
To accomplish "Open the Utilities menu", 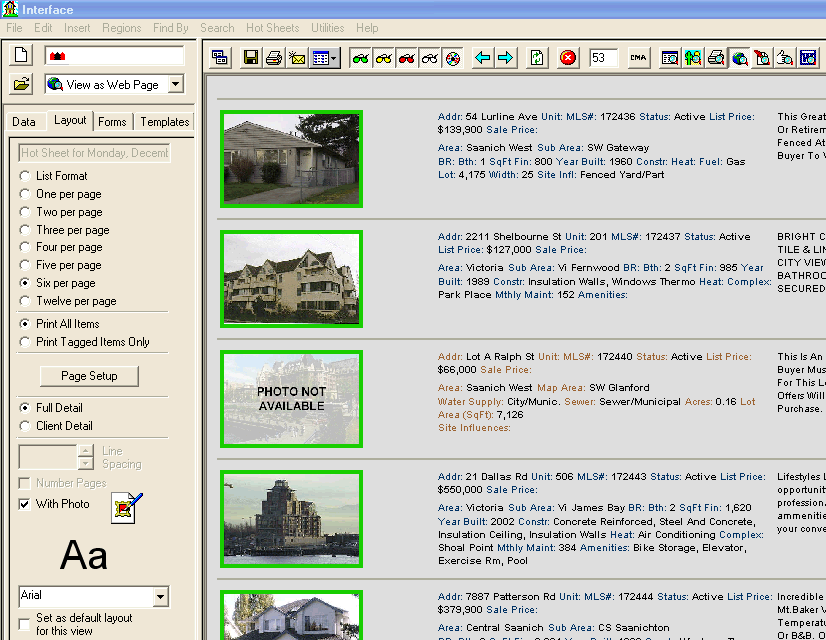I will [x=328, y=28].
